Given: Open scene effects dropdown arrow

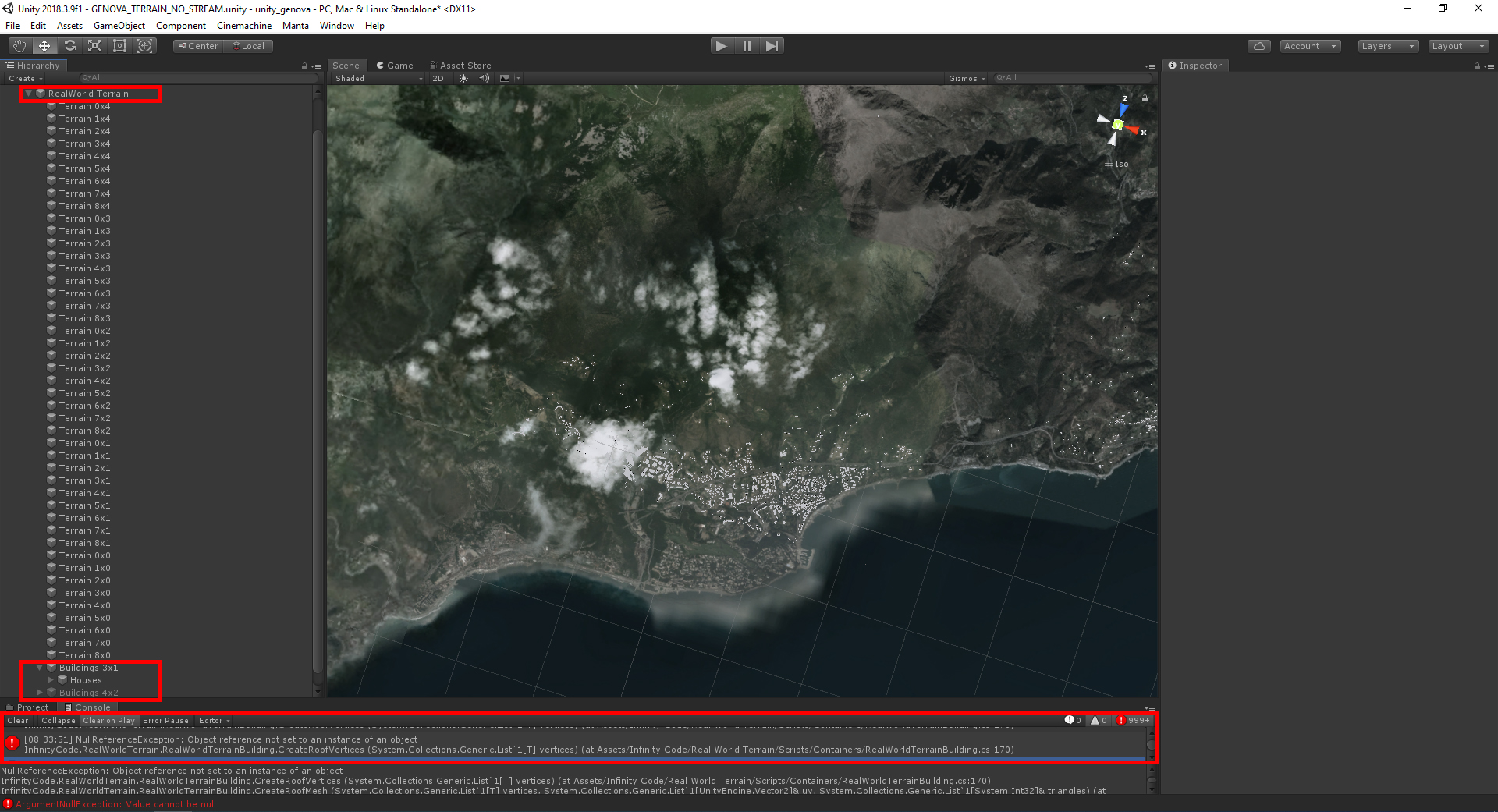Looking at the screenshot, I should pos(518,78).
